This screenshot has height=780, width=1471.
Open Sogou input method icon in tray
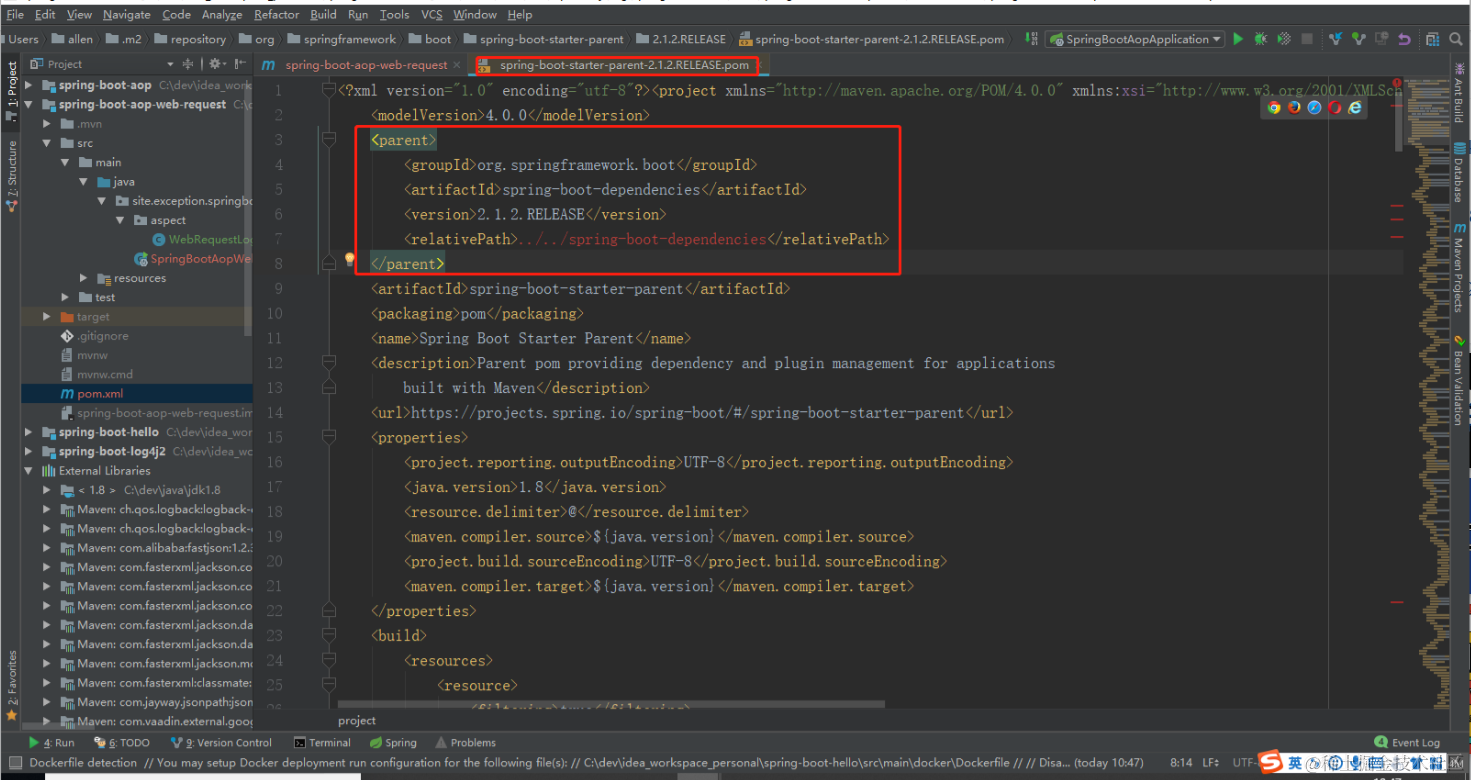pyautogui.click(x=1270, y=763)
